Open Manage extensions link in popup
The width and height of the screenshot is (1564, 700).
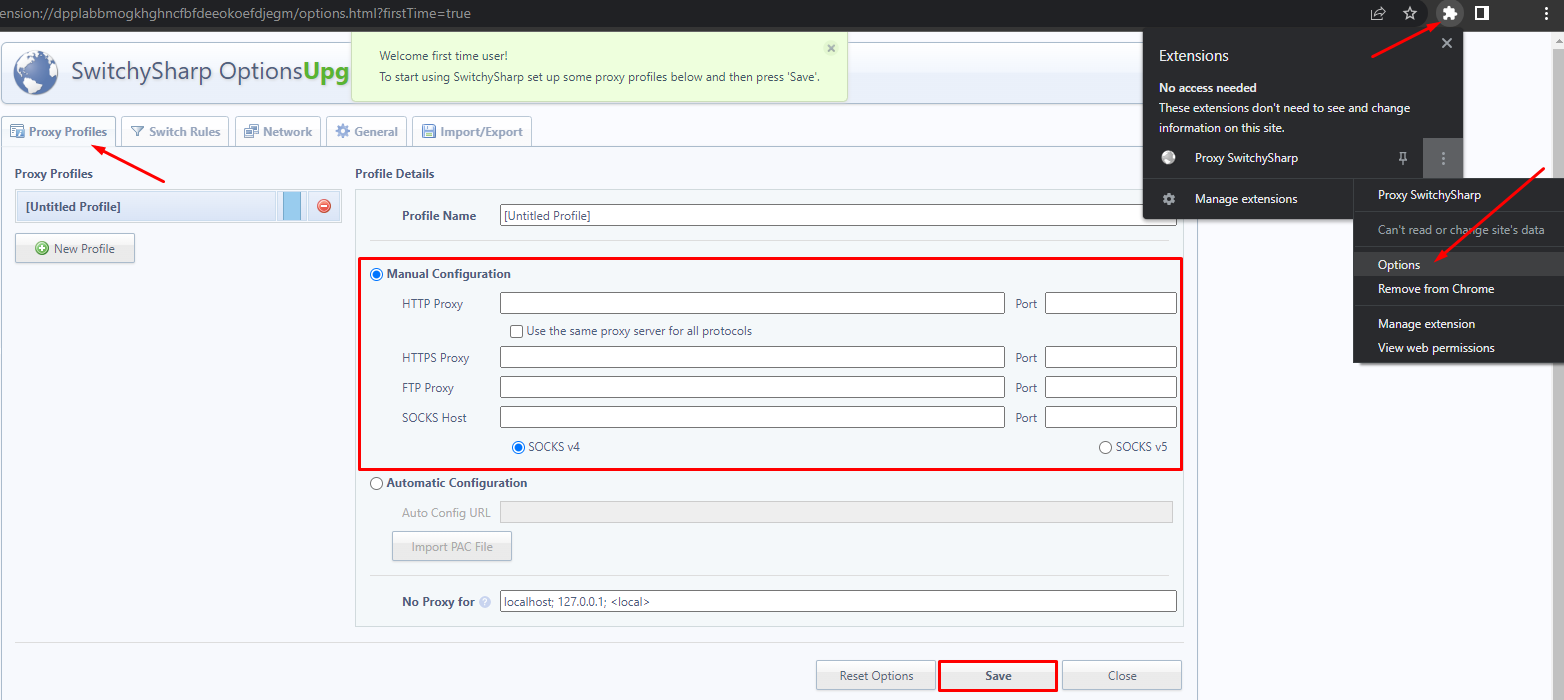1246,199
